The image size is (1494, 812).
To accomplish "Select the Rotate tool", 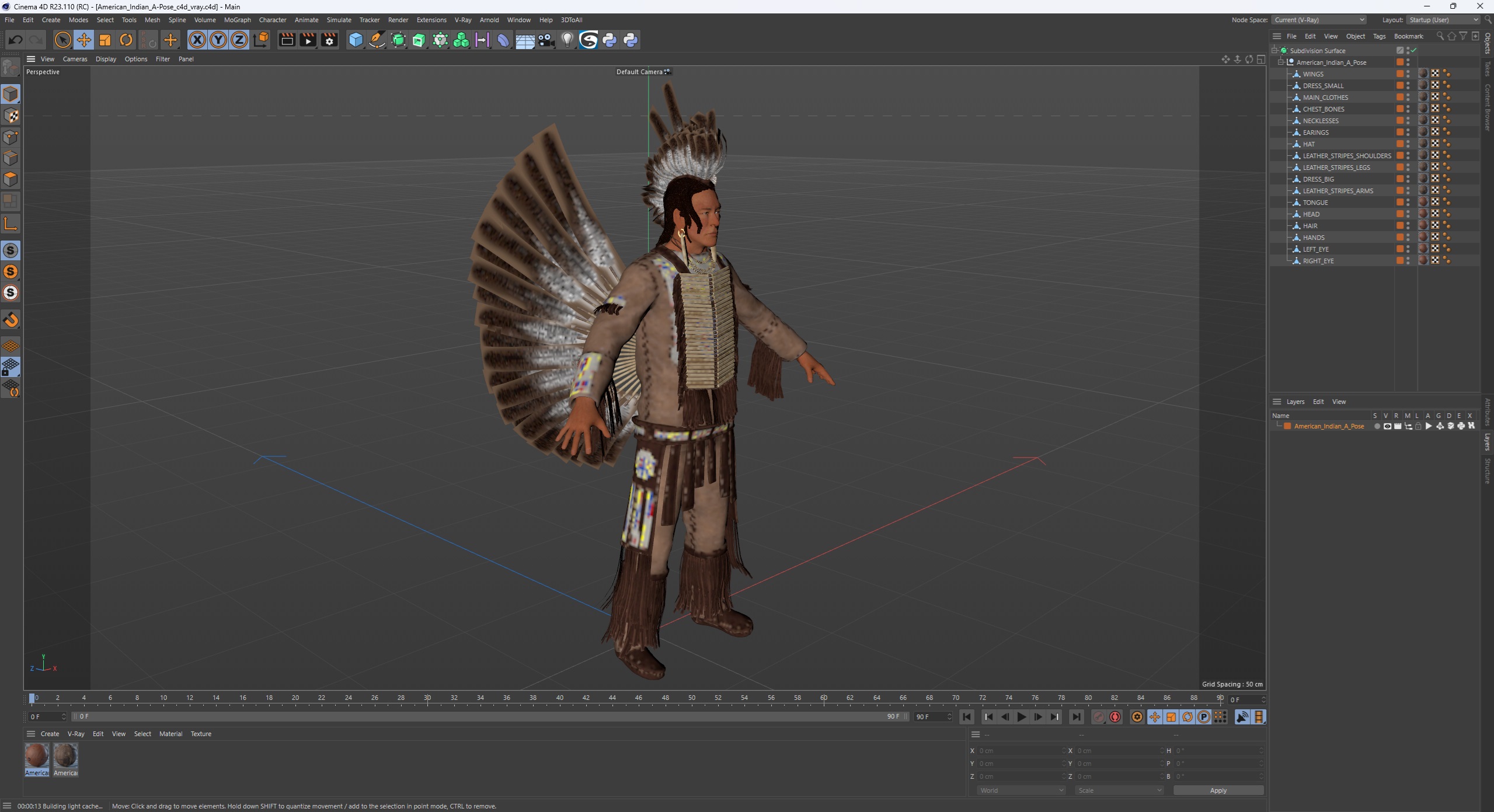I will click(x=126, y=40).
